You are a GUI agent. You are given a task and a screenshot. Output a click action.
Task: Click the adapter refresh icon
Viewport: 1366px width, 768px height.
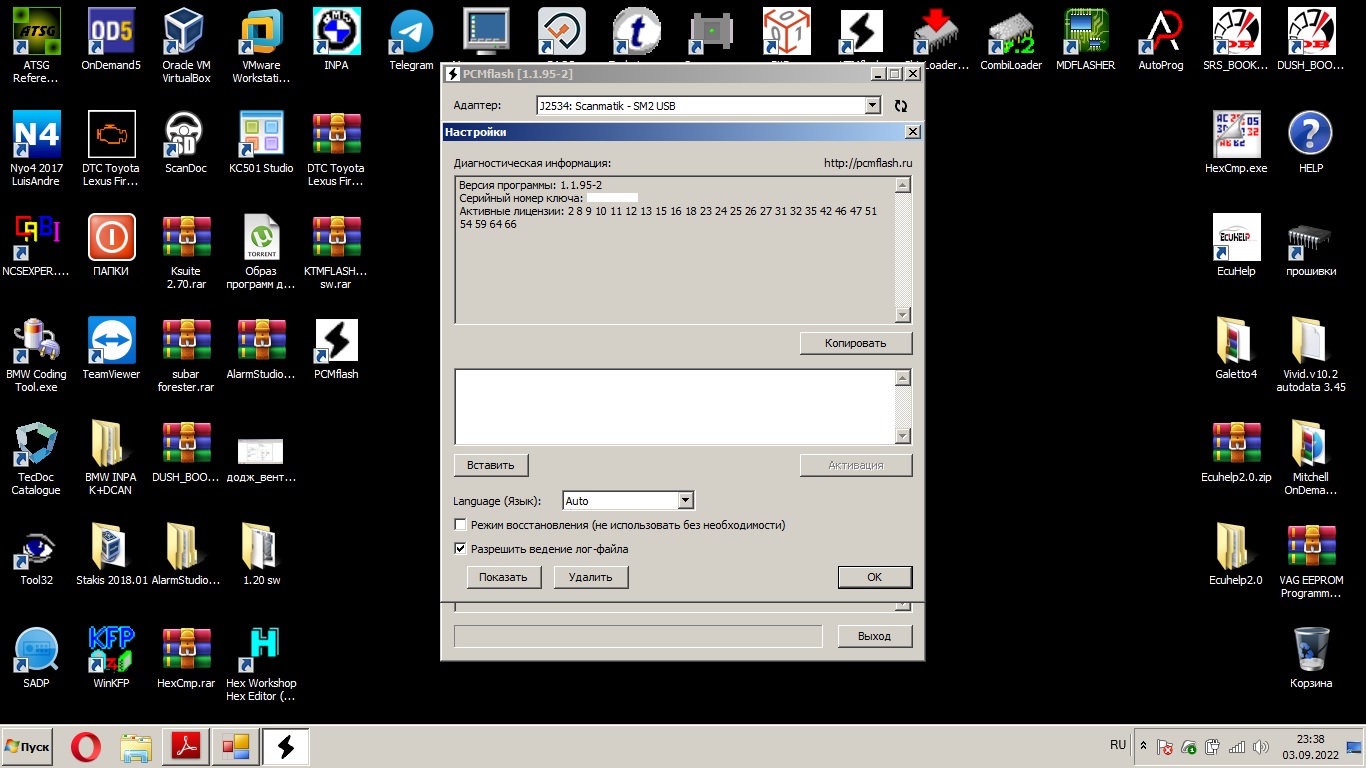coord(901,106)
